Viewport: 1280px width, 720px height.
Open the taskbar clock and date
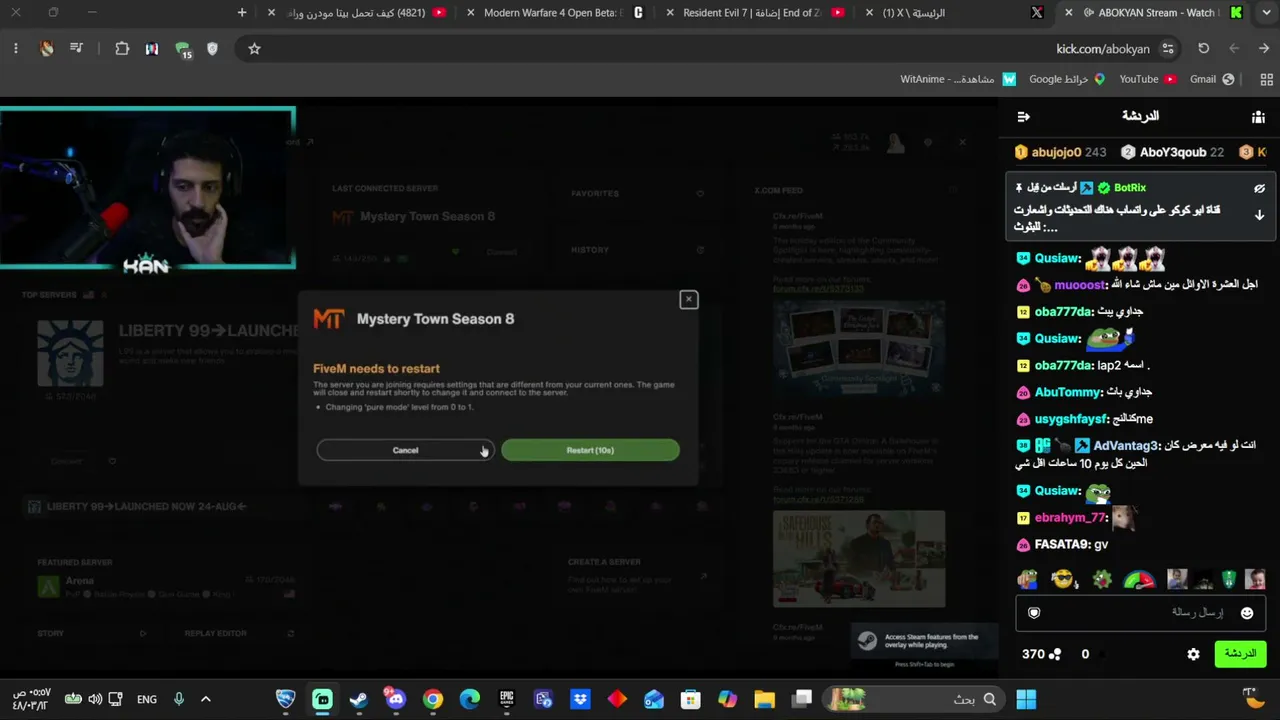click(x=30, y=699)
